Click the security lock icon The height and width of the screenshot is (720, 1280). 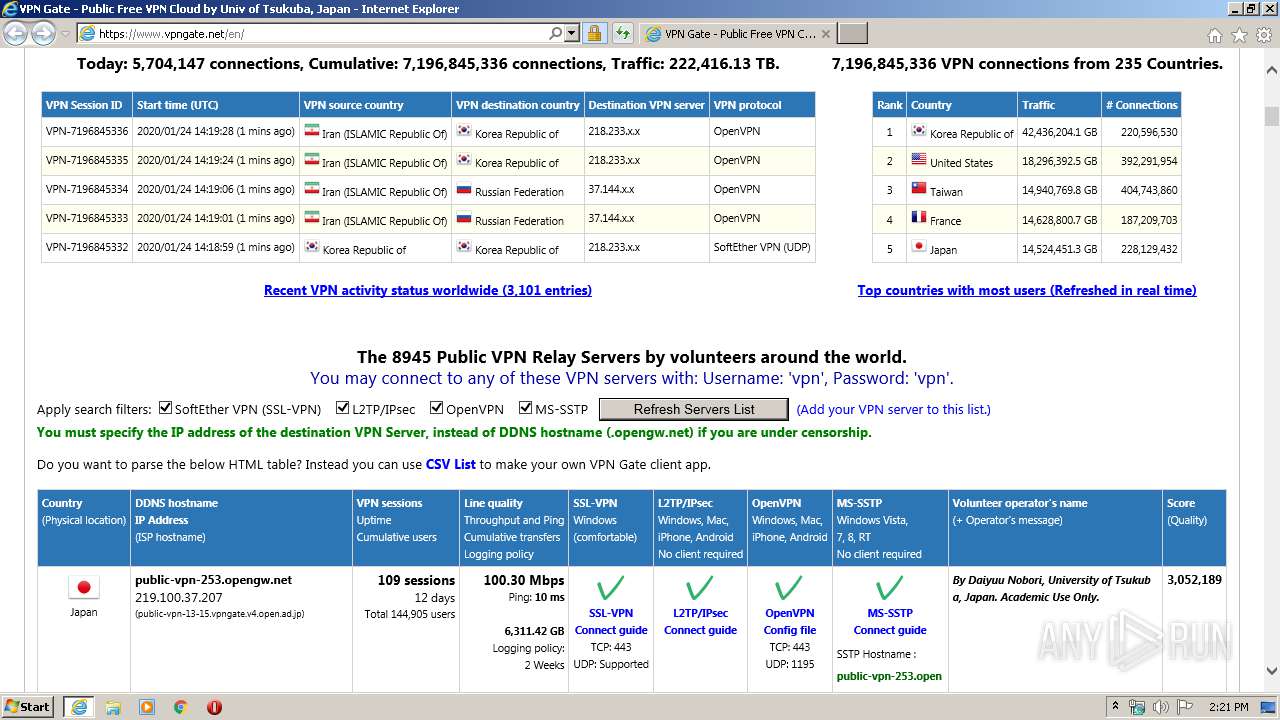(594, 33)
